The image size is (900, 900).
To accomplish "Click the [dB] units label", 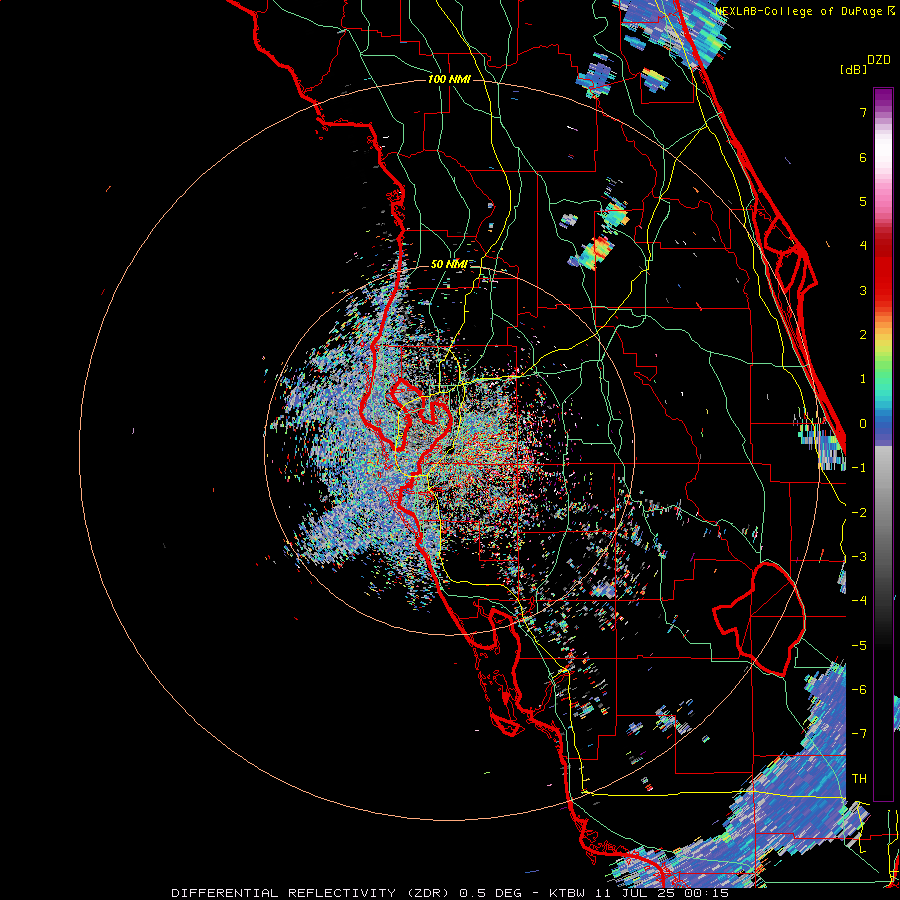I will tap(853, 69).
